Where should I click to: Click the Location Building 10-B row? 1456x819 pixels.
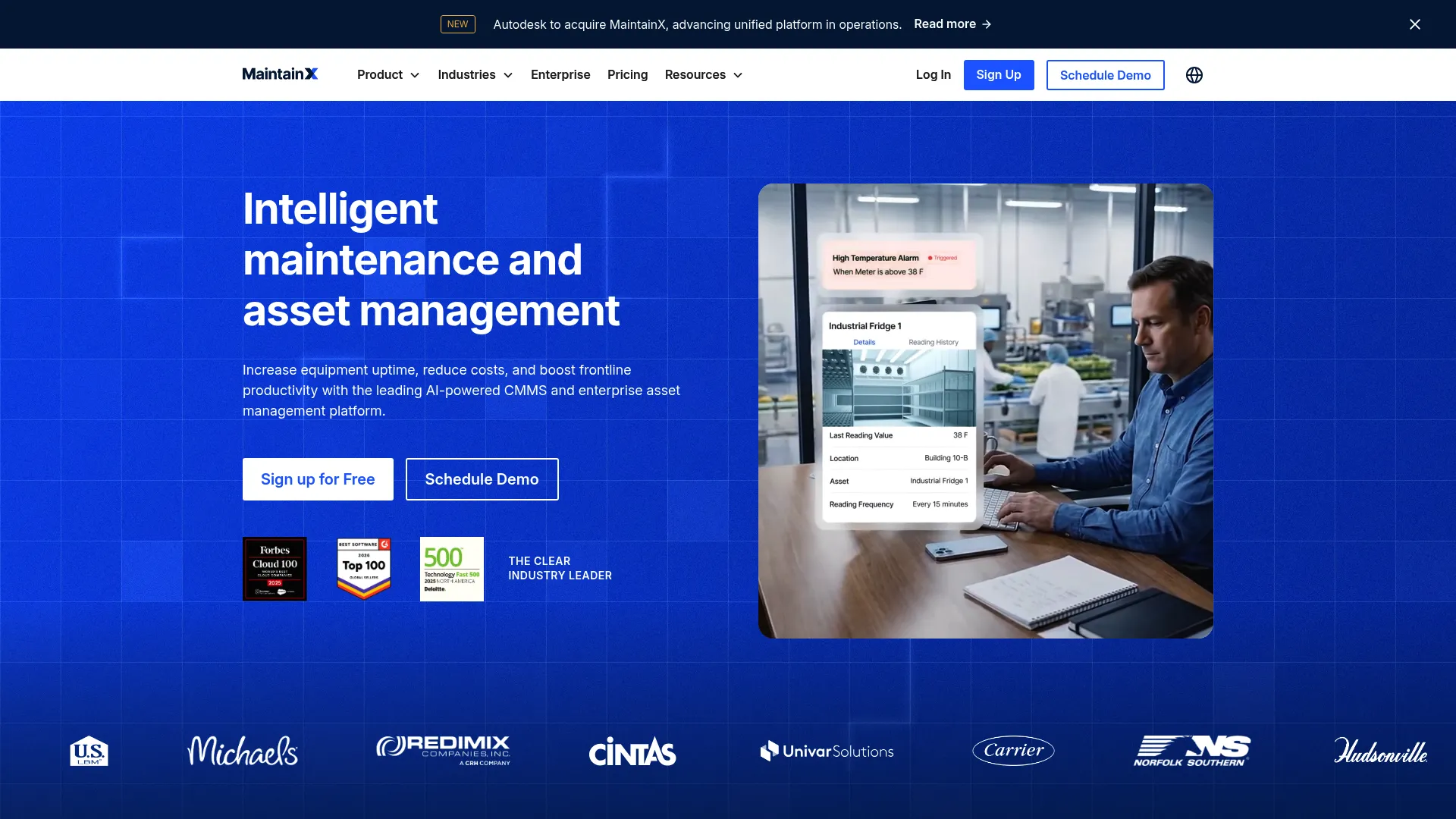tap(899, 458)
